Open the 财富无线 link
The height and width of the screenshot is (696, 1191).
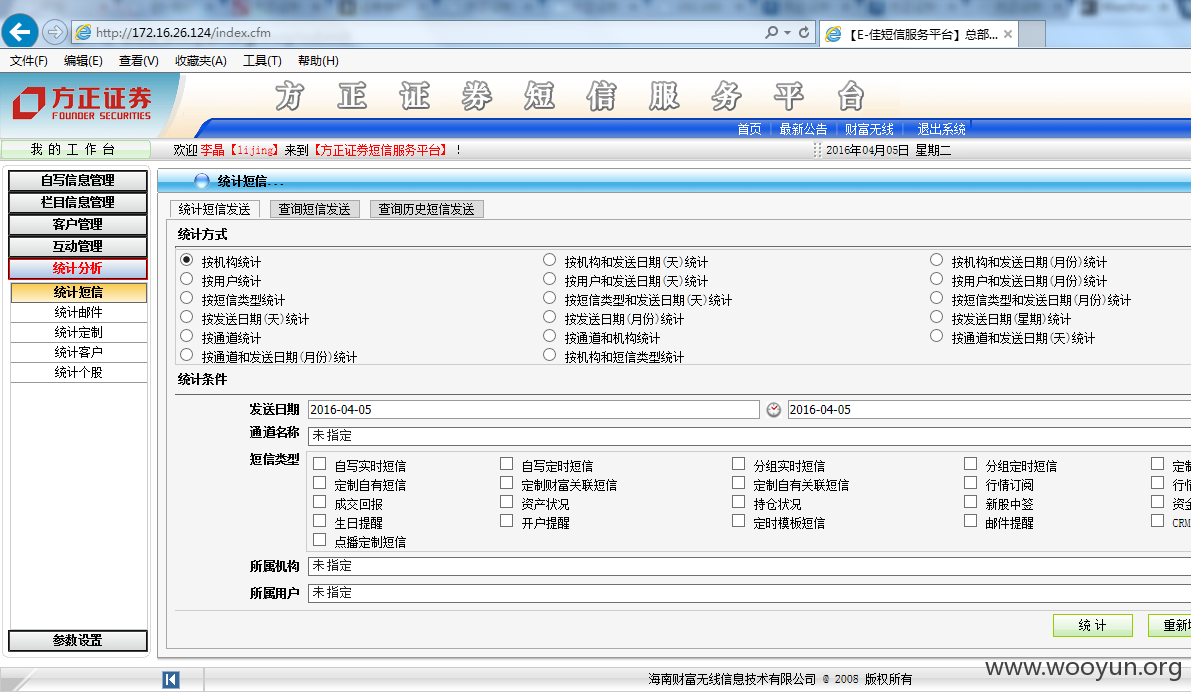coord(869,129)
